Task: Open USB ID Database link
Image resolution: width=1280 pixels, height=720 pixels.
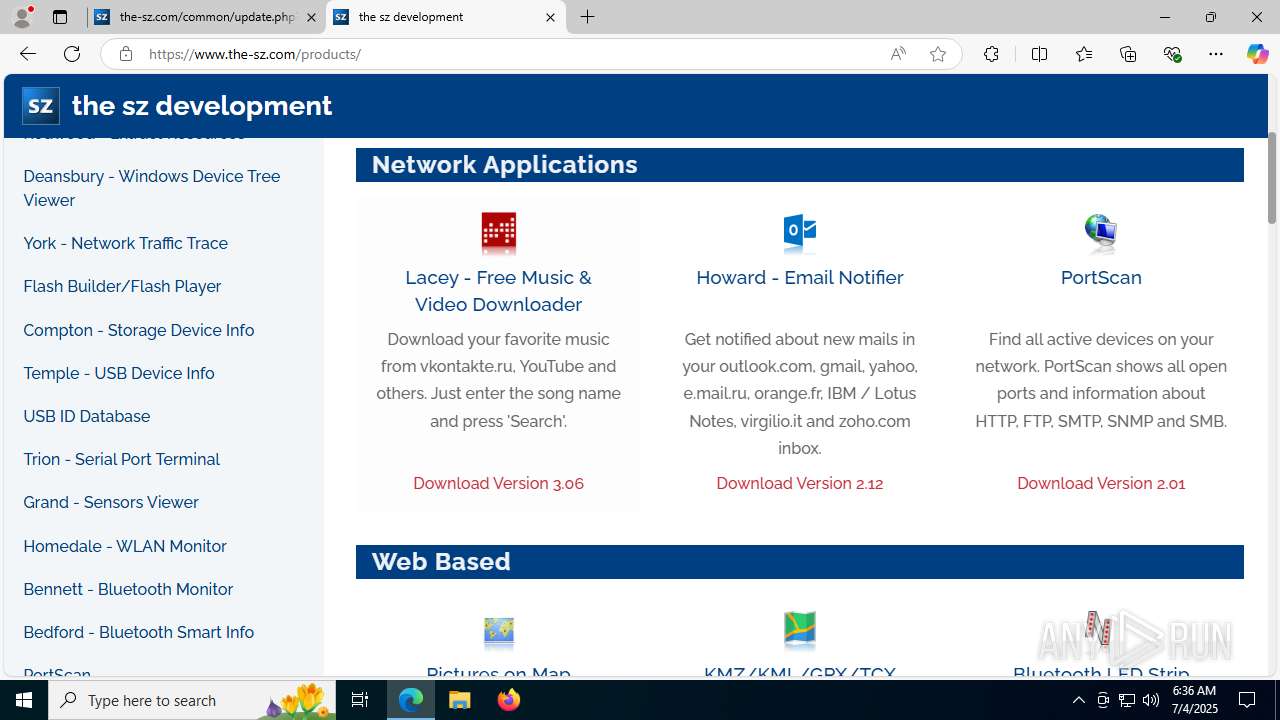Action: tap(86, 416)
